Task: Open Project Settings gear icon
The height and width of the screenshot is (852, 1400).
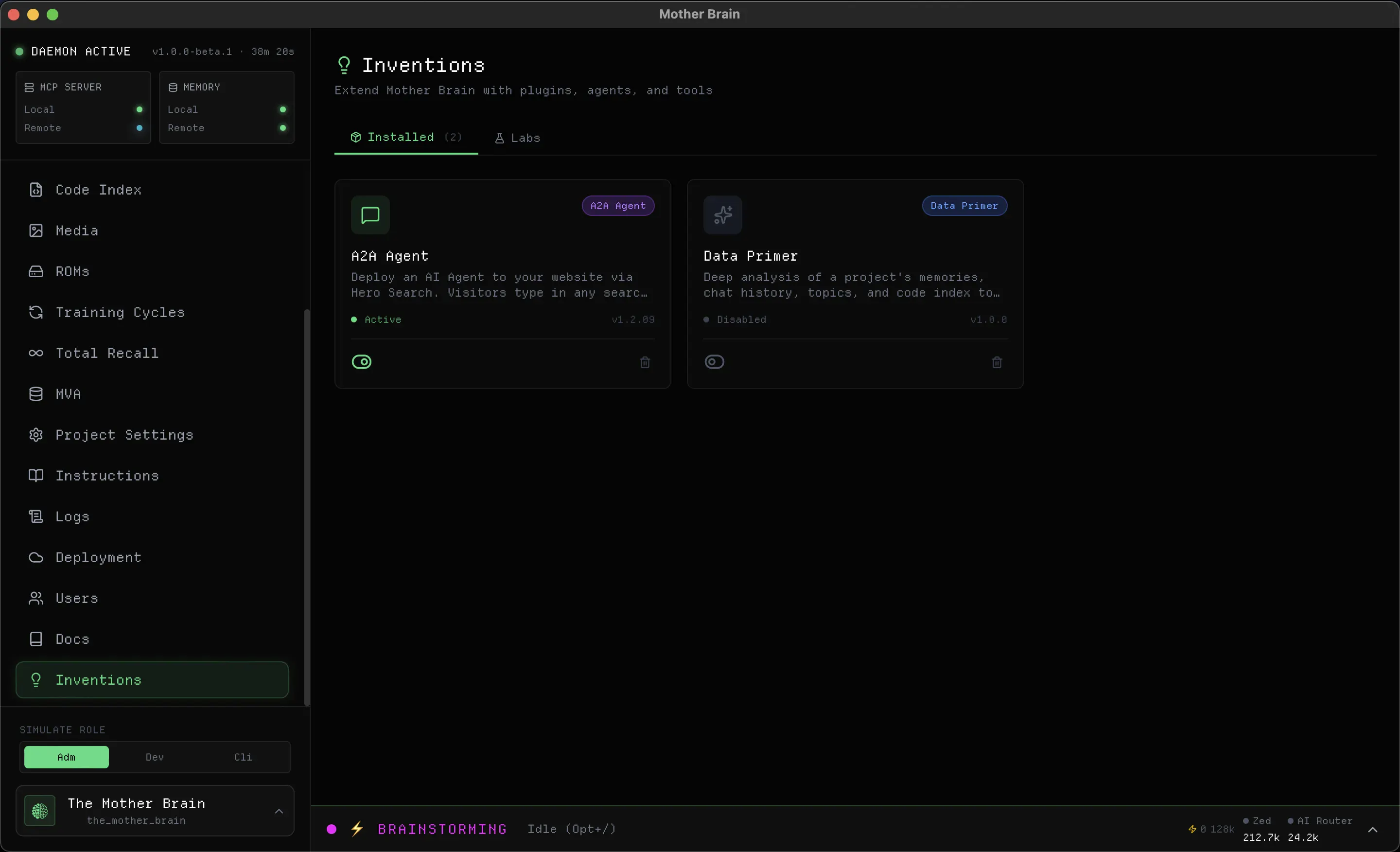Action: point(36,435)
